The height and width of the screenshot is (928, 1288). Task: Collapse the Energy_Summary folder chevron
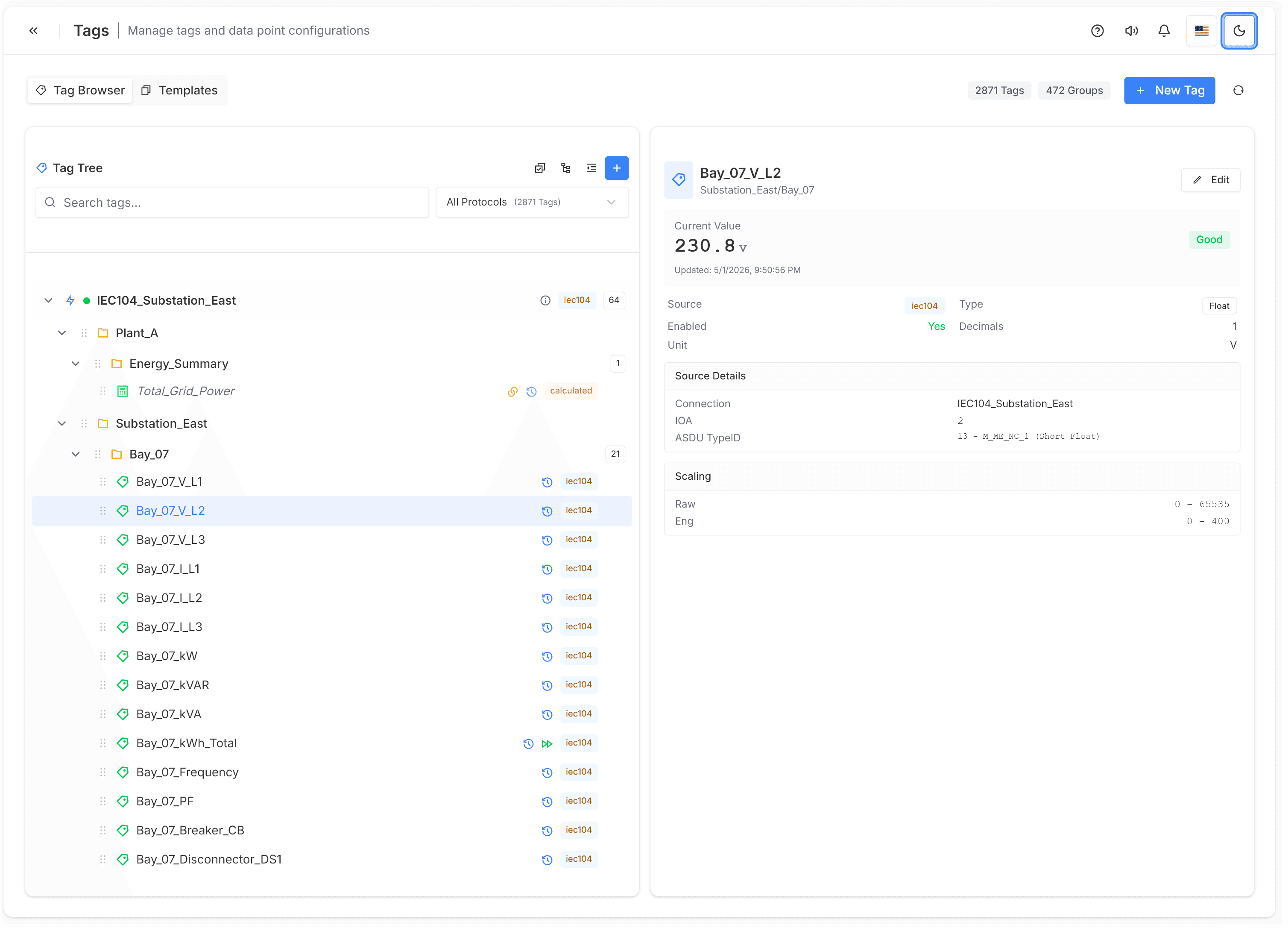(x=76, y=364)
